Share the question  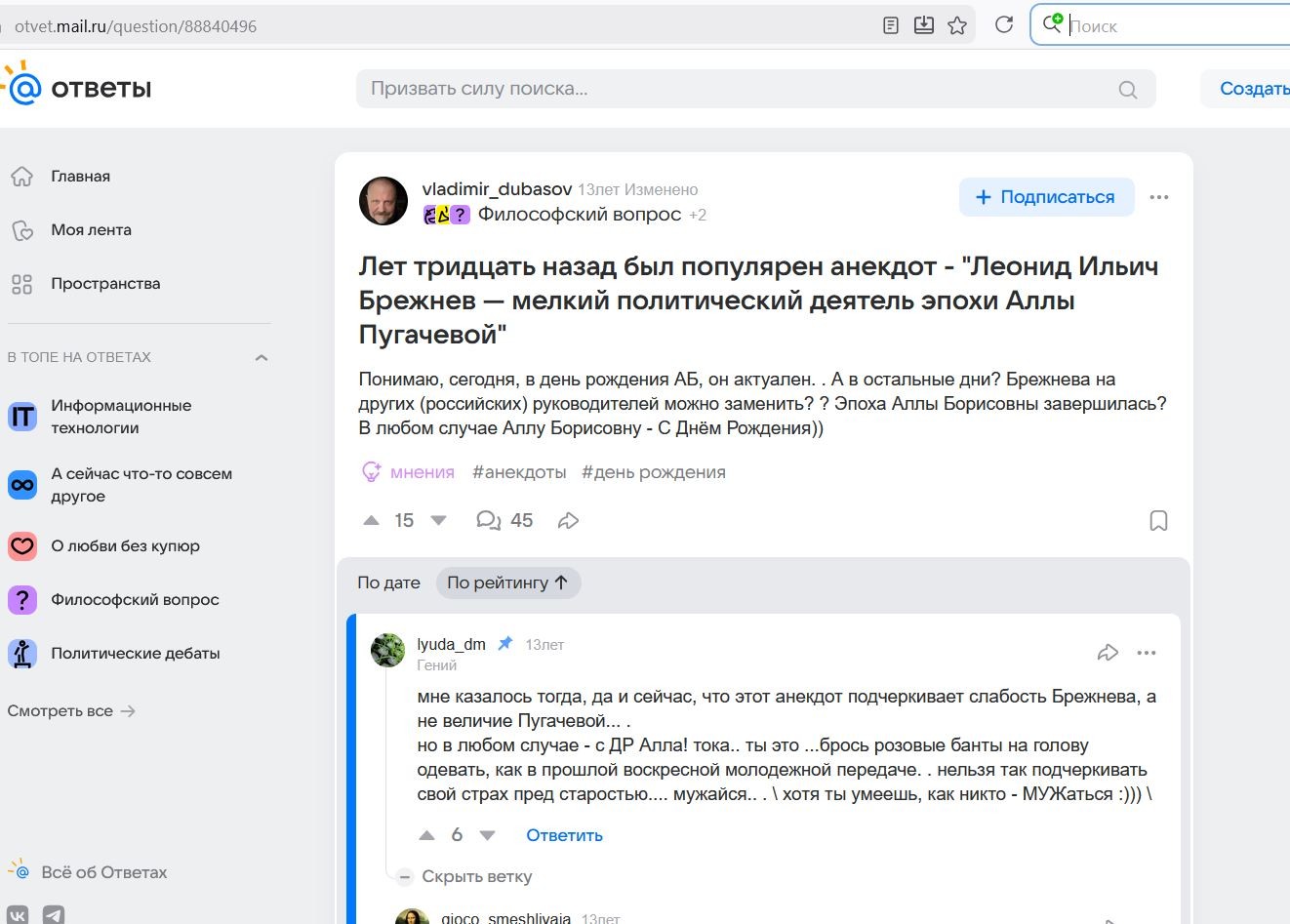[x=568, y=521]
